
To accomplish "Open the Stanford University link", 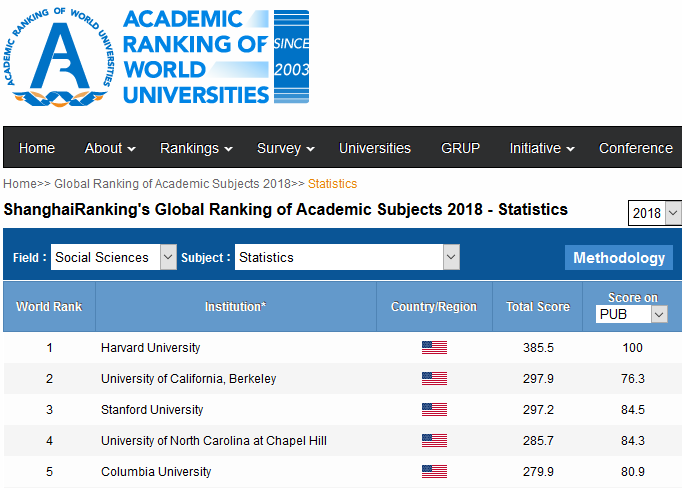I will [x=152, y=410].
